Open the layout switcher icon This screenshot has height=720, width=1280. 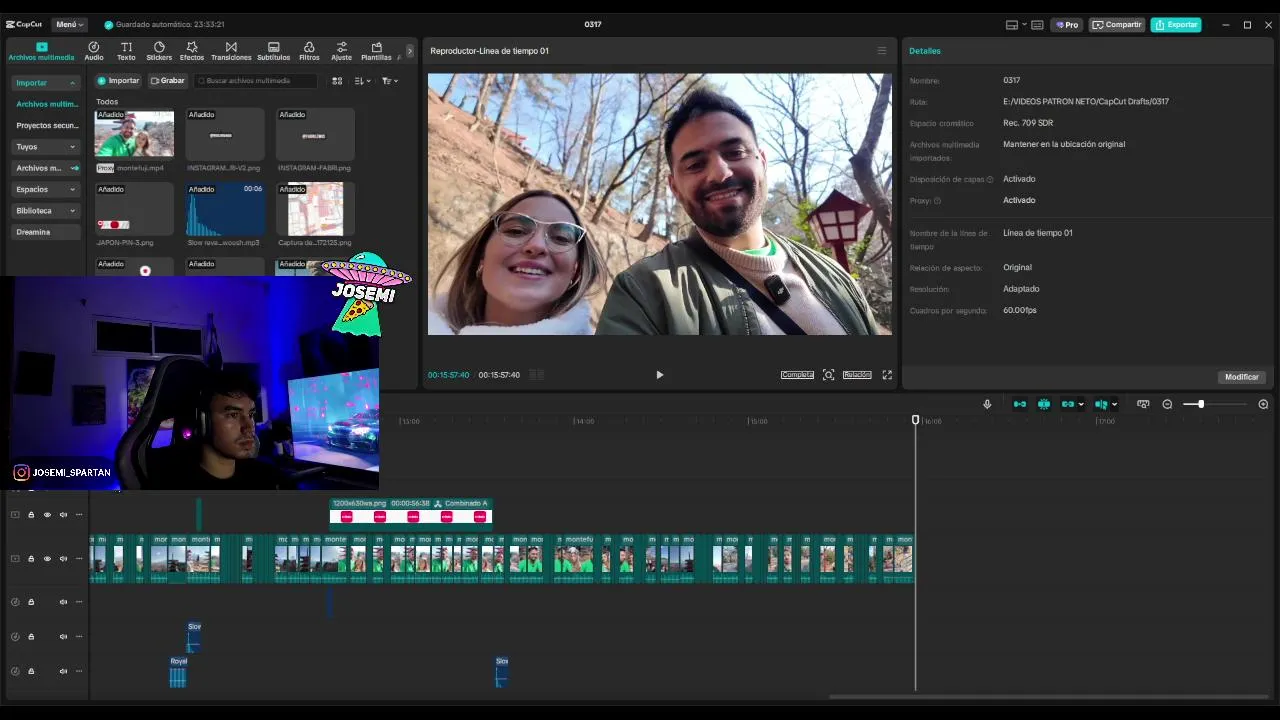coord(1012,25)
